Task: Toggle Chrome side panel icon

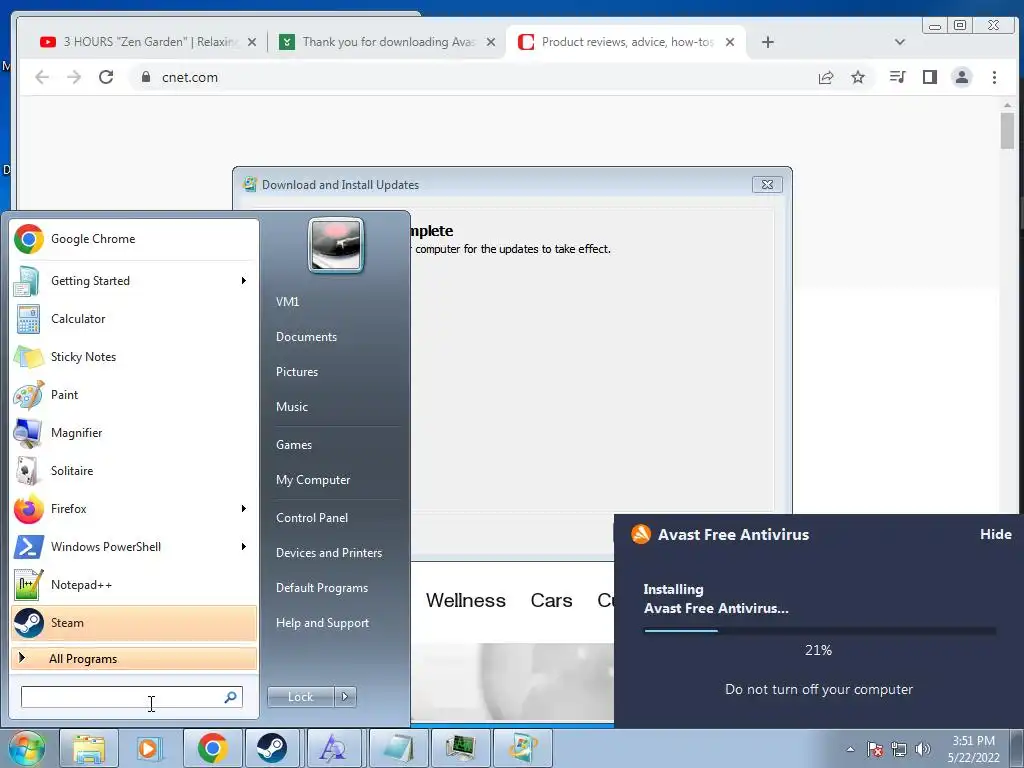Action: coord(930,77)
